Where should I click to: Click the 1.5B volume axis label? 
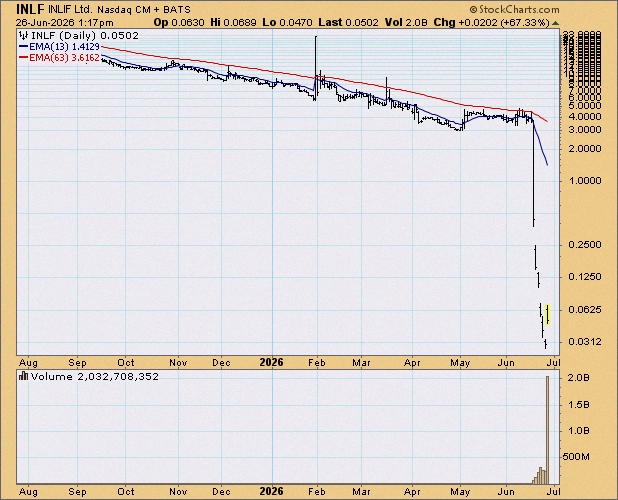point(578,405)
